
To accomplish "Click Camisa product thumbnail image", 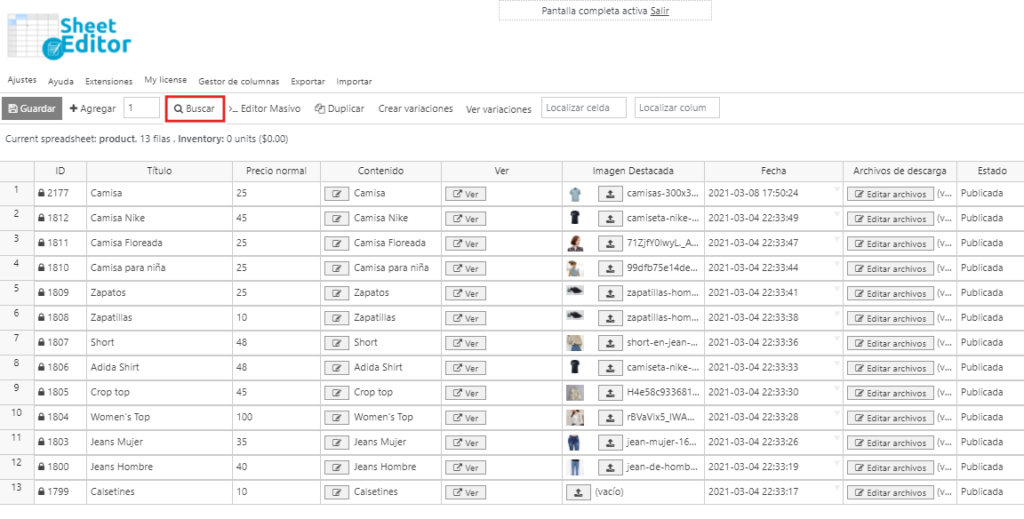I will [x=575, y=194].
